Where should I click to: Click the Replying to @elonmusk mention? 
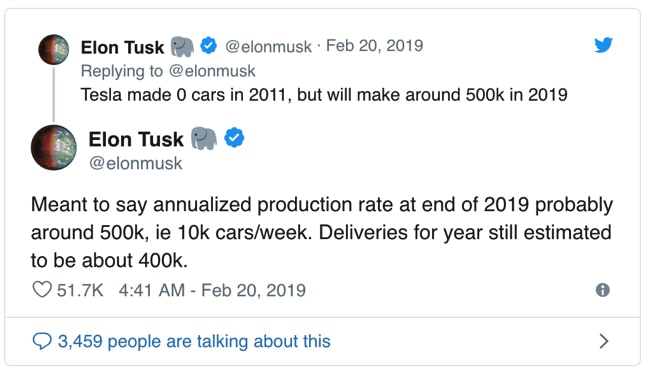[212, 71]
